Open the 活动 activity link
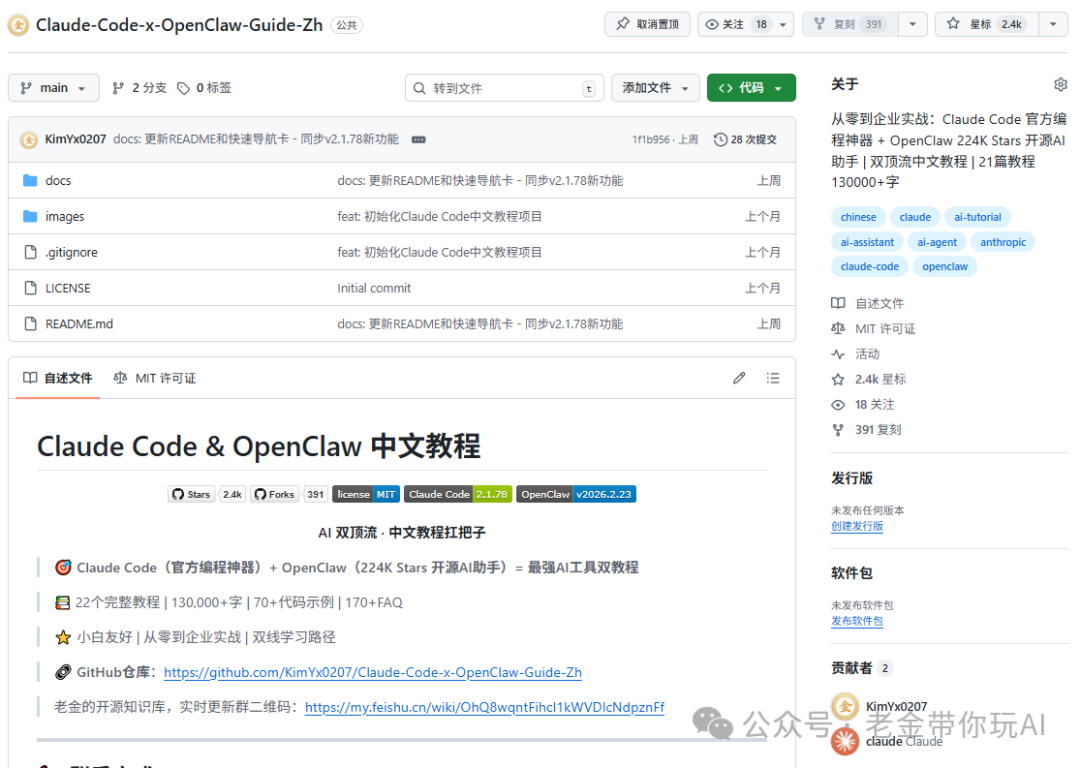 point(855,354)
